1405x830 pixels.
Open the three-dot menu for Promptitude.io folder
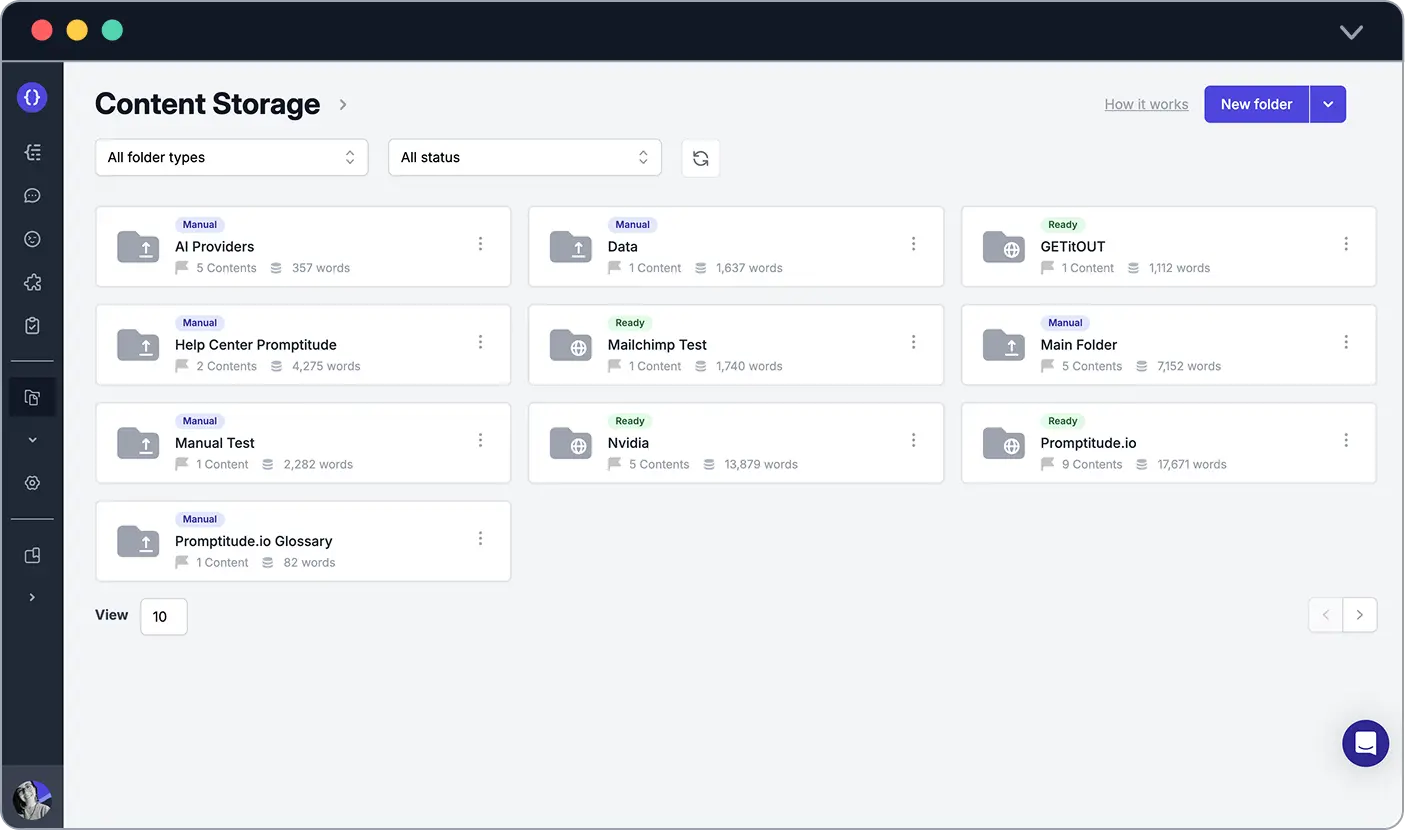tap(1346, 440)
